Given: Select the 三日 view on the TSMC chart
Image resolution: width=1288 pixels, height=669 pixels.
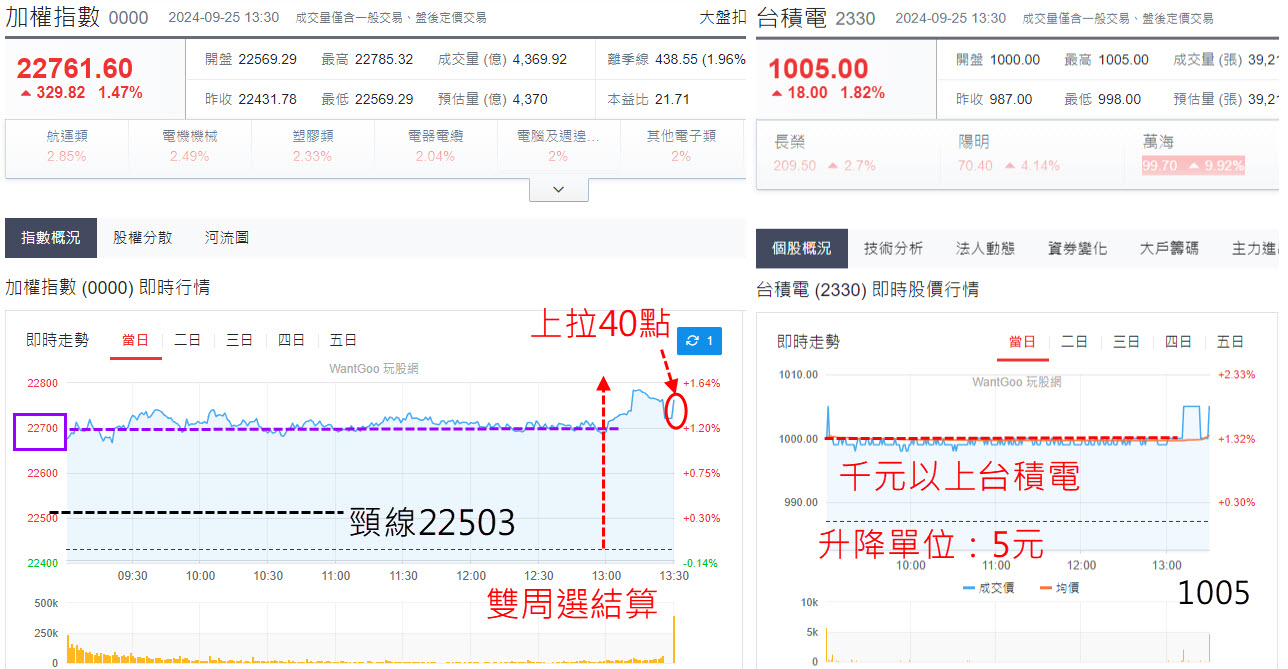Looking at the screenshot, I should click(1126, 341).
